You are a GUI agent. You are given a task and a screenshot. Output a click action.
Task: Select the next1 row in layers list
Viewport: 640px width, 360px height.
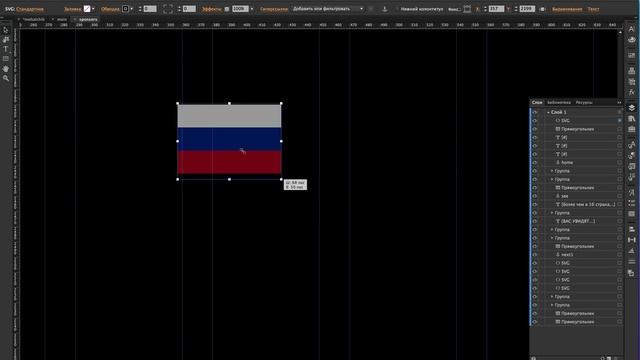(x=576, y=255)
